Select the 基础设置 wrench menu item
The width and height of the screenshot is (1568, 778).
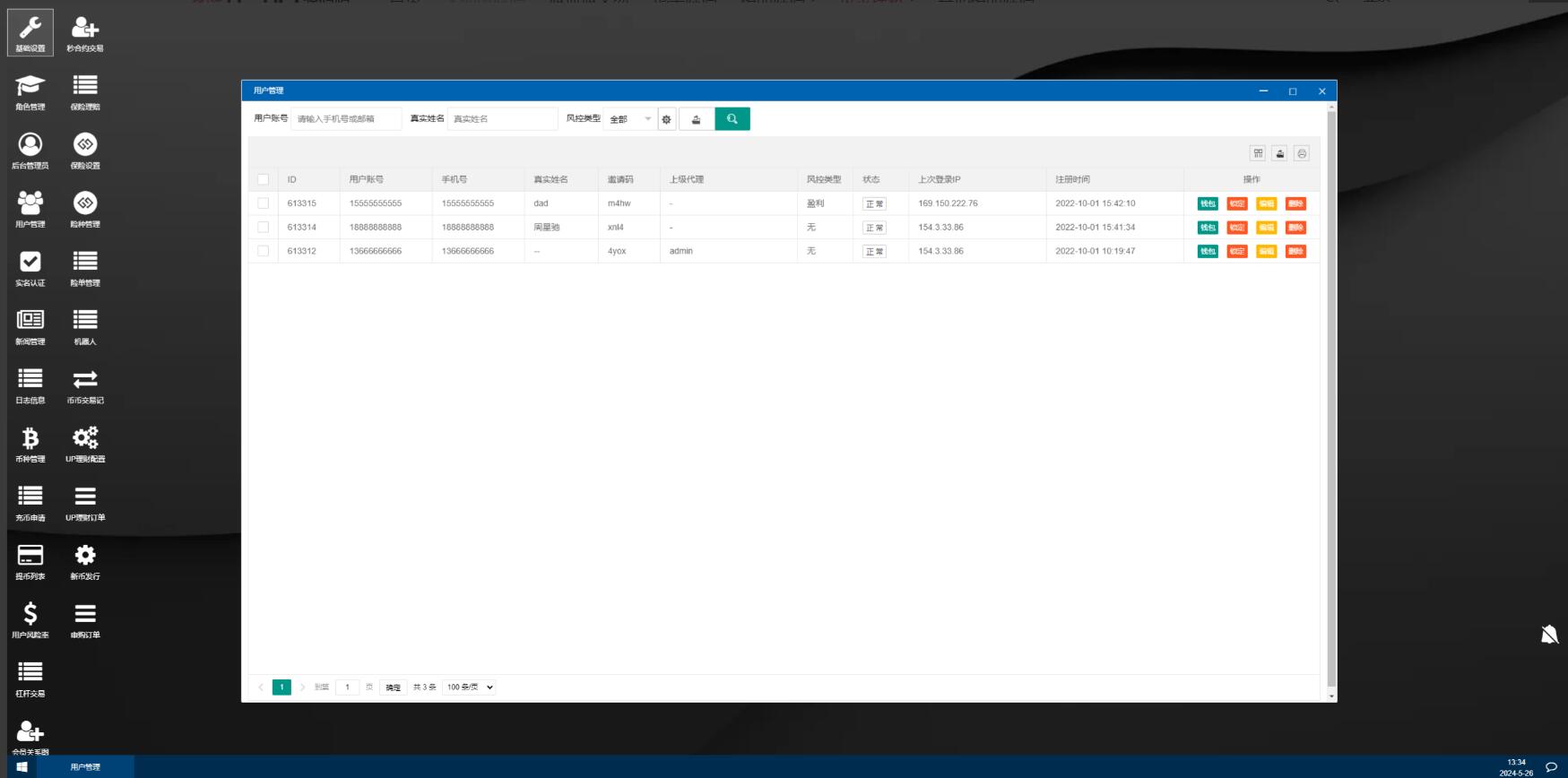pos(30,32)
